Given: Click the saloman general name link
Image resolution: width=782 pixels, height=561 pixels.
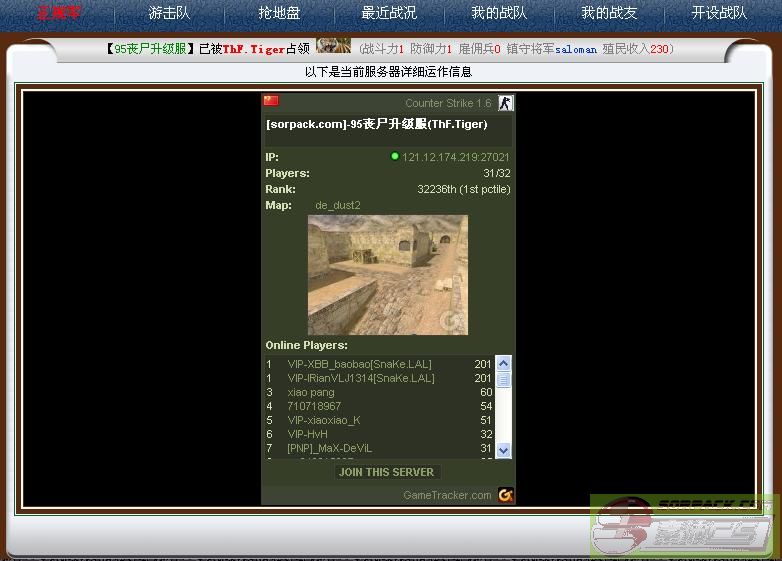Looking at the screenshot, I should [576, 49].
